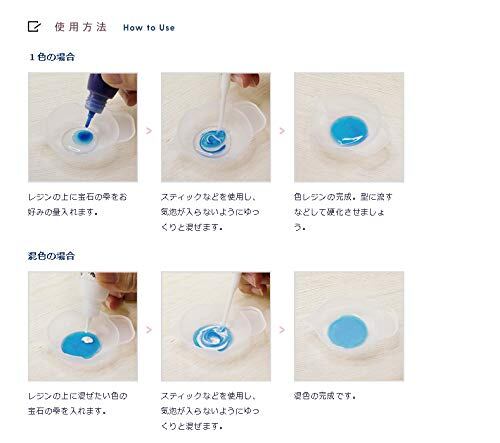This screenshot has width=500, height=443.
Task: Click the caption 混色の完成です。
Action: tap(325, 396)
